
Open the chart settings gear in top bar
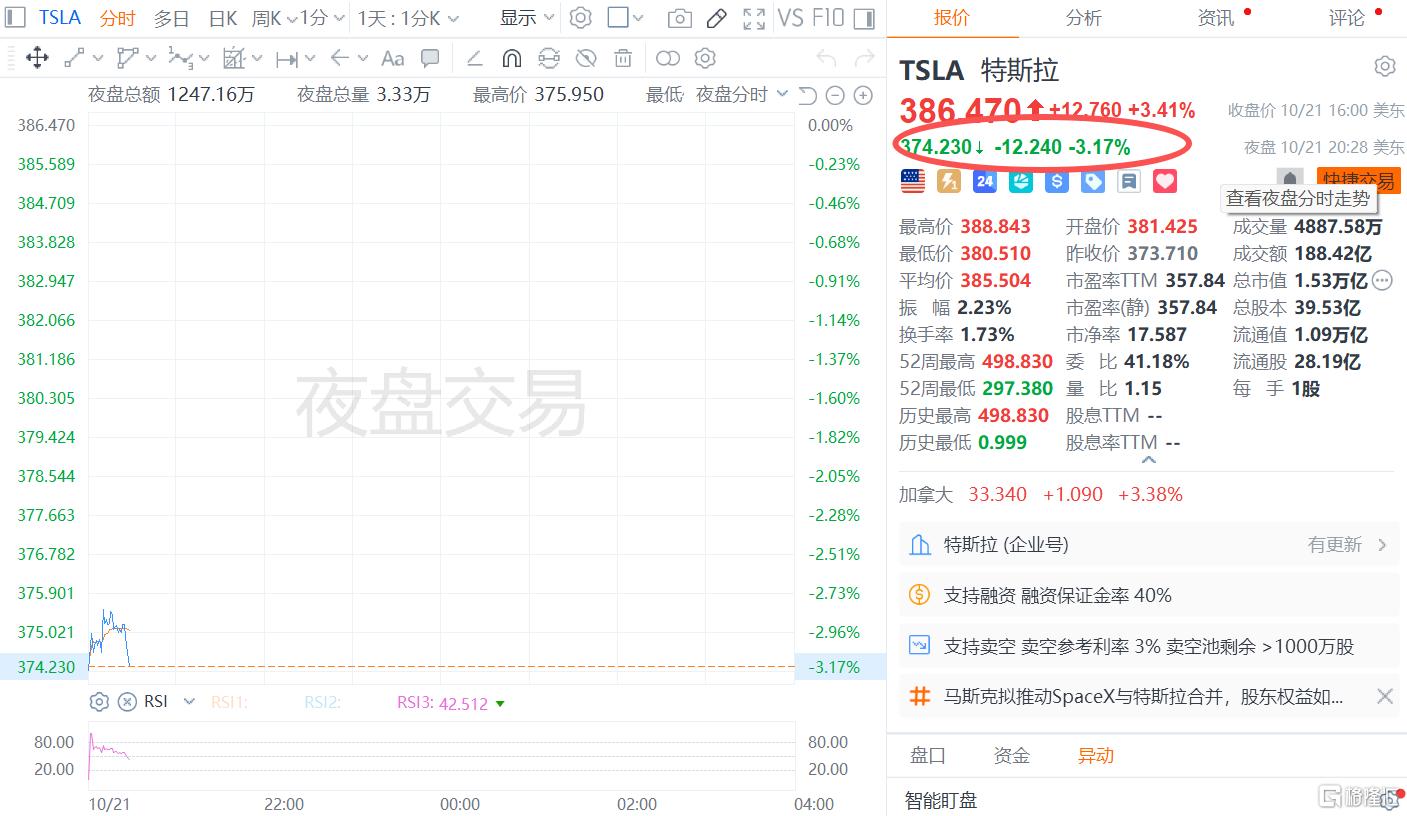point(581,18)
